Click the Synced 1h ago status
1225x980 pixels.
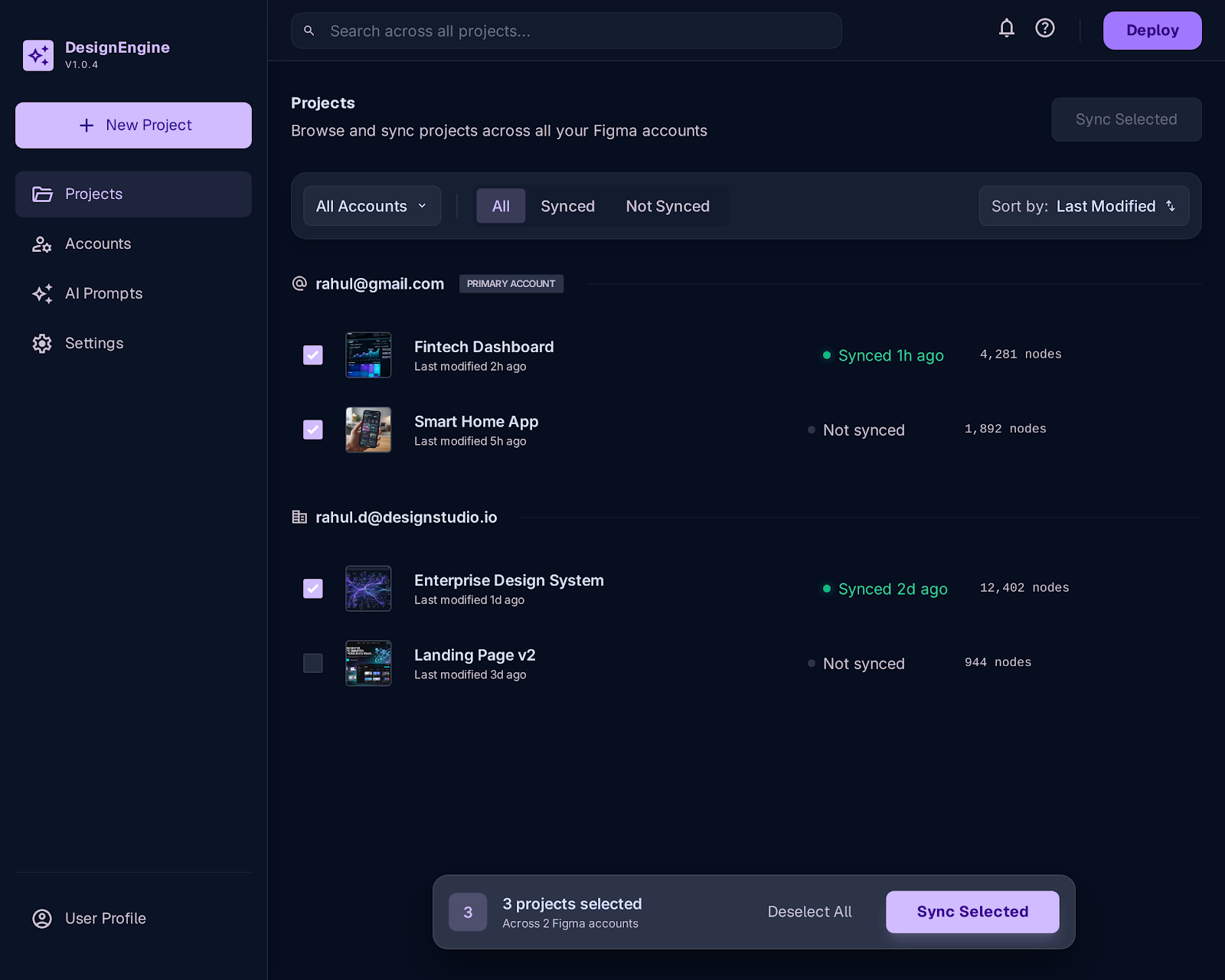(x=884, y=355)
